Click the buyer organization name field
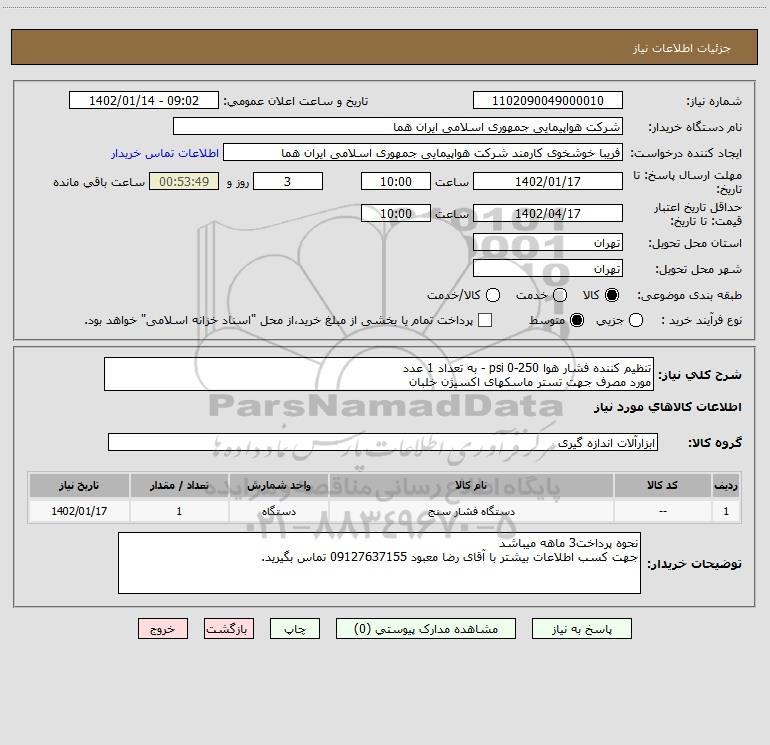Image resolution: width=770 pixels, height=745 pixels. [x=398, y=127]
